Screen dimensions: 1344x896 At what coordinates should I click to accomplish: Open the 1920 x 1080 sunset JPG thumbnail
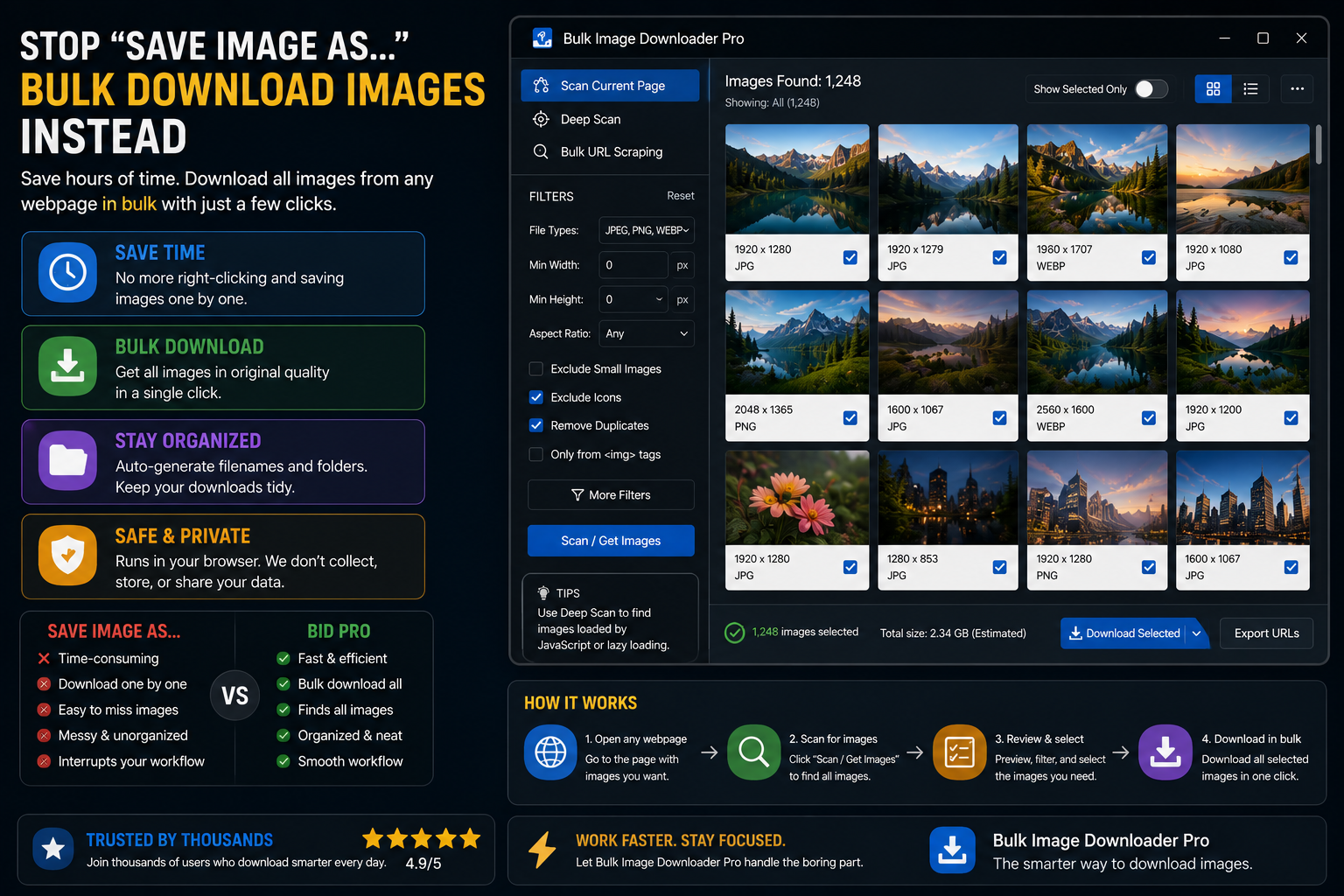(x=1242, y=179)
